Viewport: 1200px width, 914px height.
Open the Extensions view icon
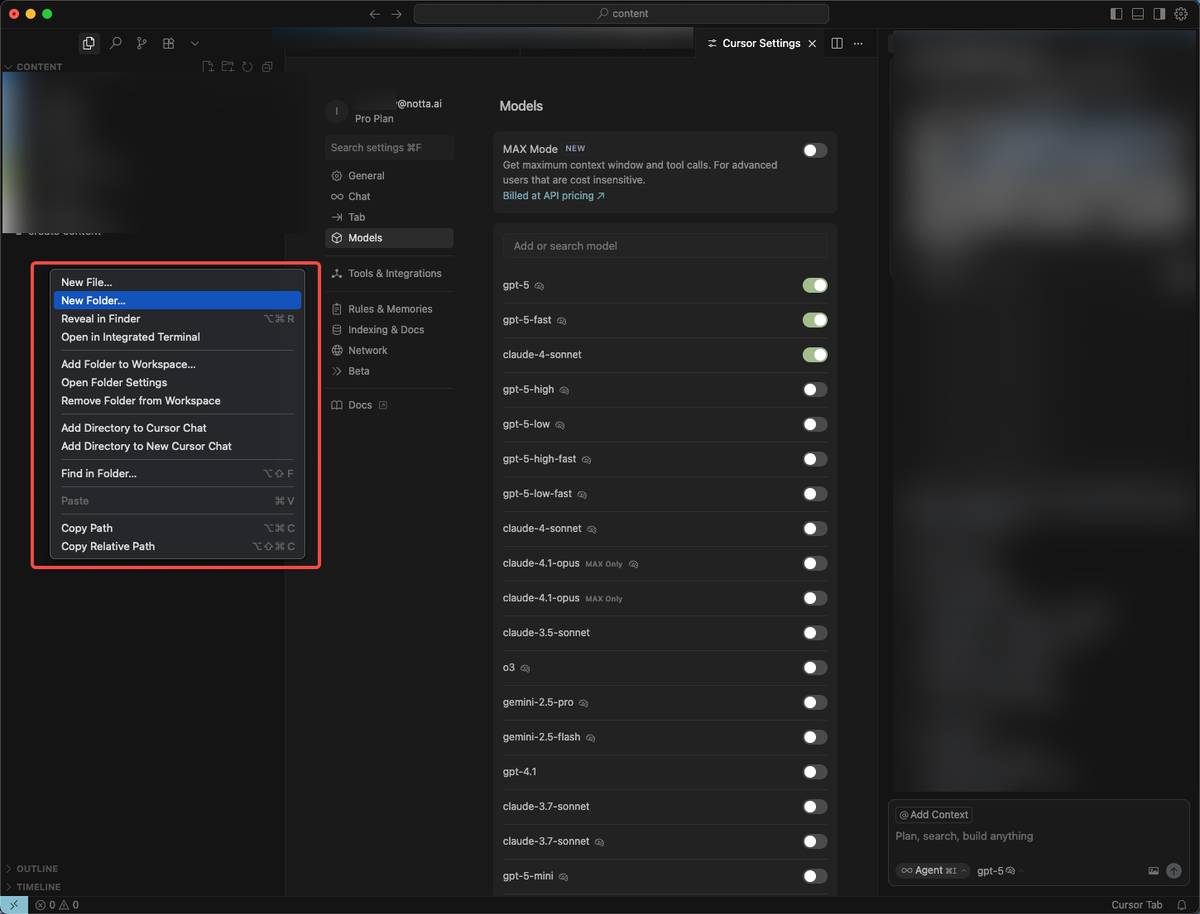(169, 44)
